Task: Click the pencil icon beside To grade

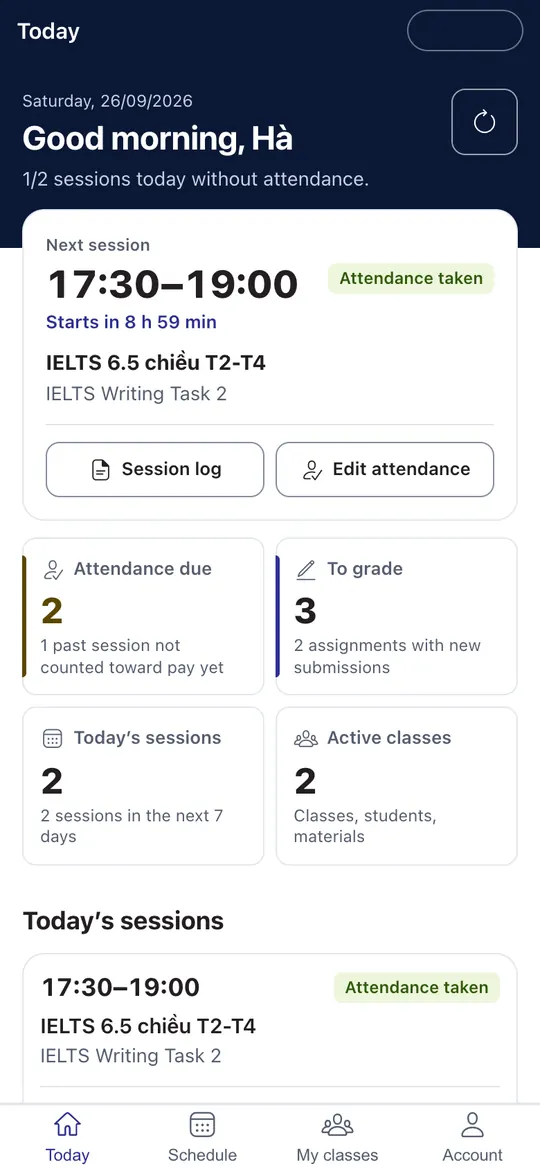Action: pos(306,570)
